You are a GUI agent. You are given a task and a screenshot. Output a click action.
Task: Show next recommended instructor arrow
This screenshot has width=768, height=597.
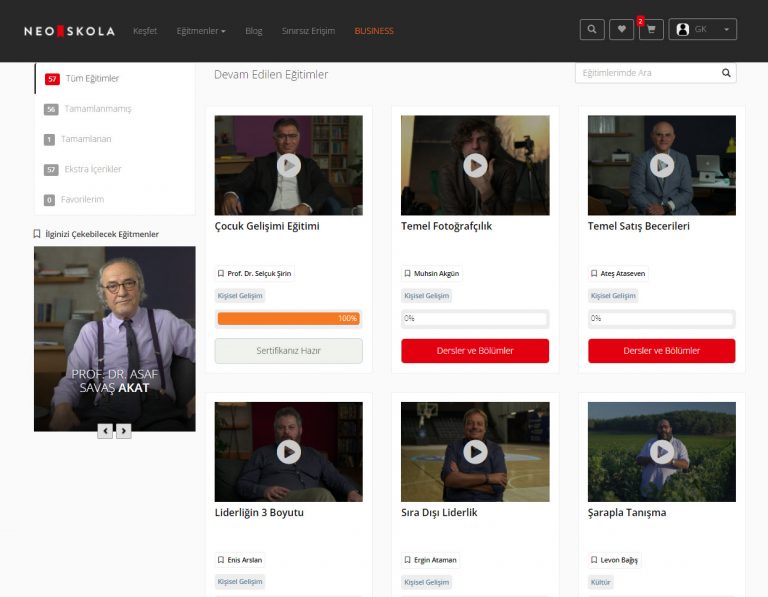point(124,431)
